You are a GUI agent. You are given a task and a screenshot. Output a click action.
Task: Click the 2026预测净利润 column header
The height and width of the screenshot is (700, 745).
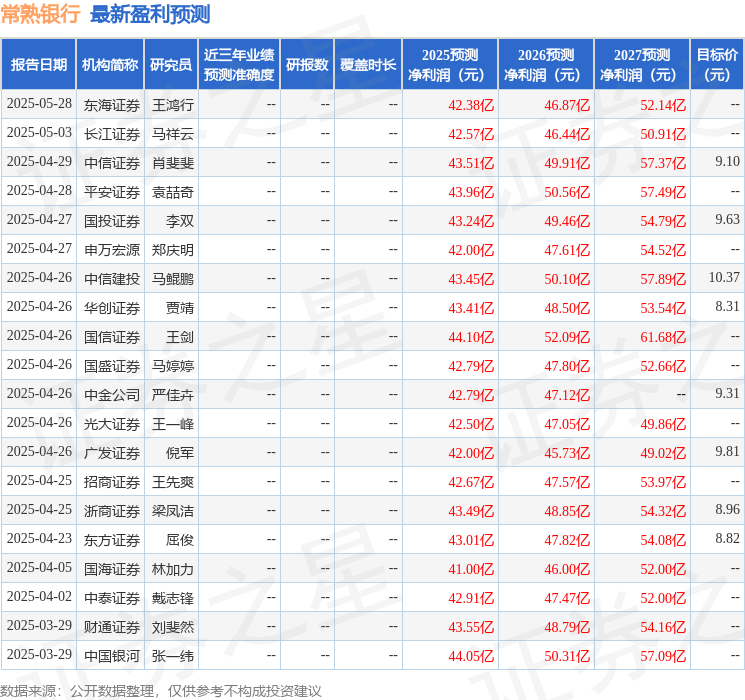click(546, 65)
